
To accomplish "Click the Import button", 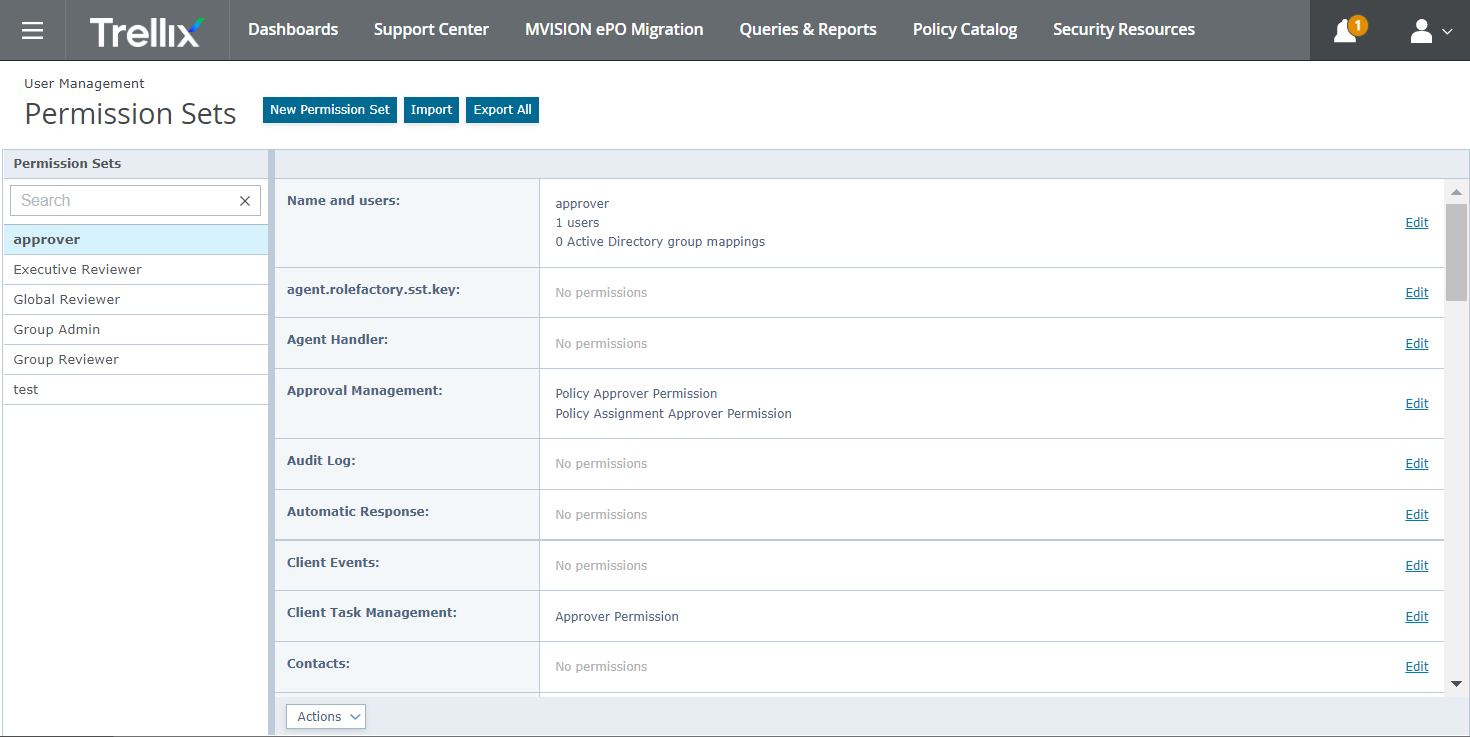I will pyautogui.click(x=431, y=110).
